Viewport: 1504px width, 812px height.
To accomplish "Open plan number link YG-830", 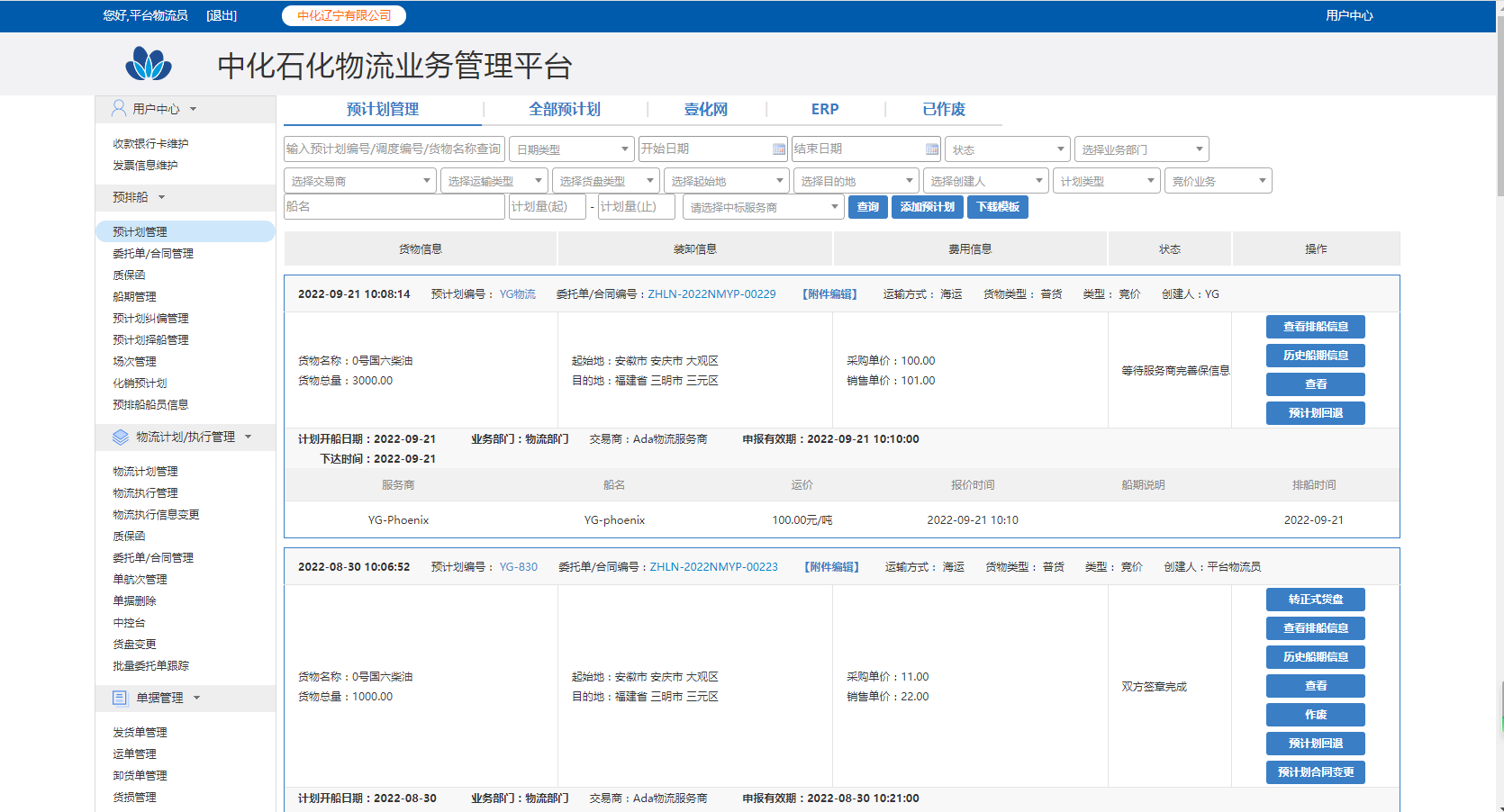I will point(519,567).
